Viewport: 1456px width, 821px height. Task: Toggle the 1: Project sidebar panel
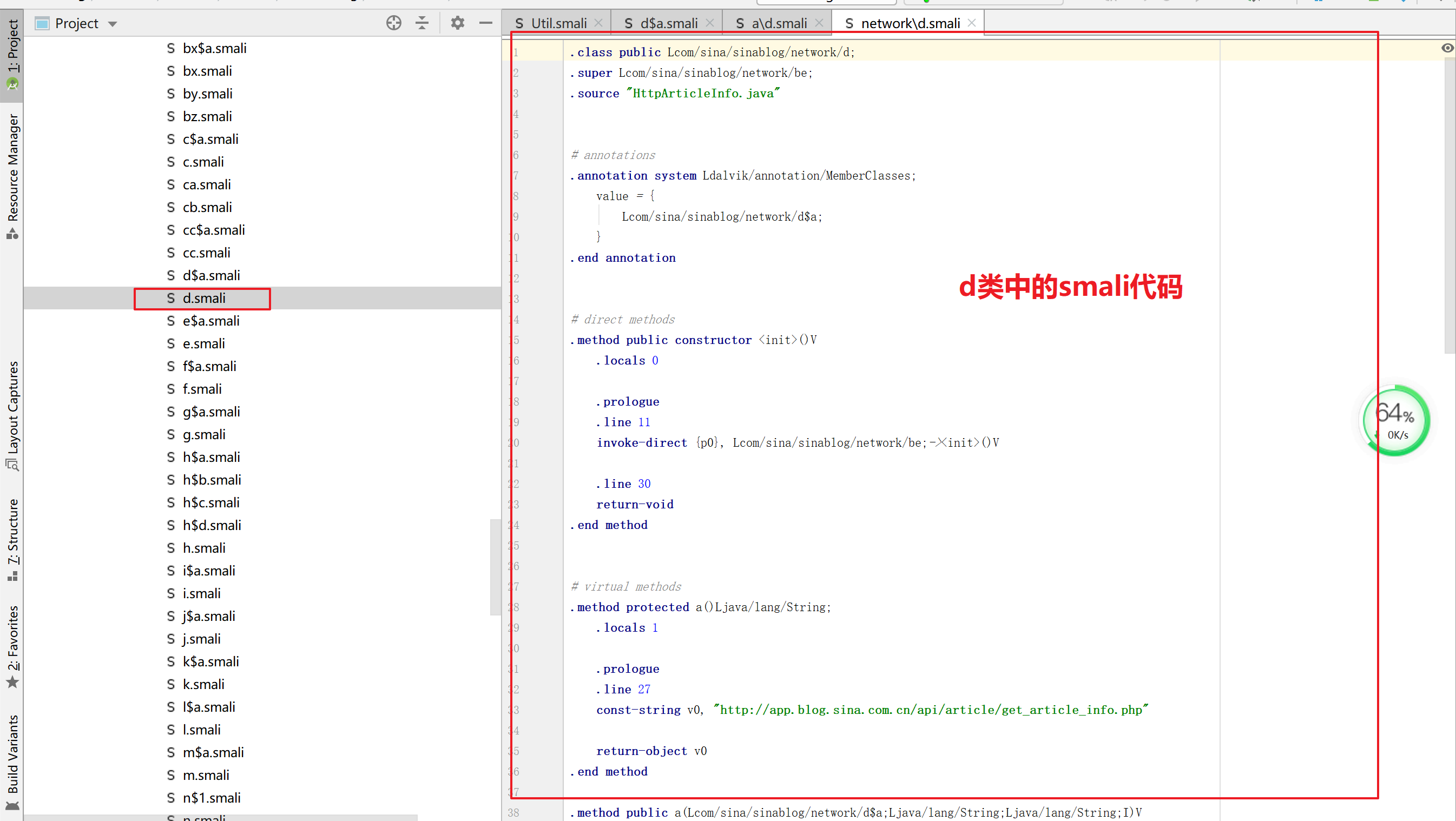(12, 48)
